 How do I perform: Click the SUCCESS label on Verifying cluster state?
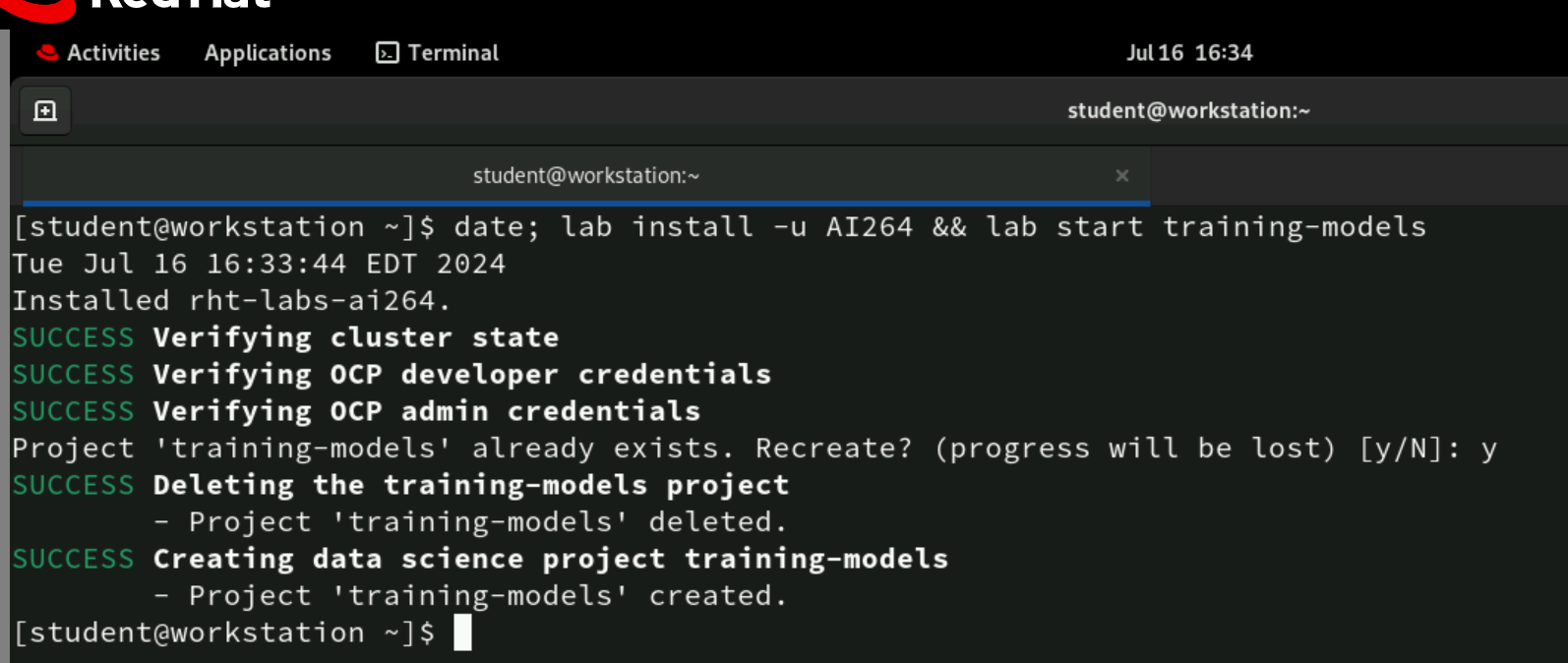pos(73,336)
